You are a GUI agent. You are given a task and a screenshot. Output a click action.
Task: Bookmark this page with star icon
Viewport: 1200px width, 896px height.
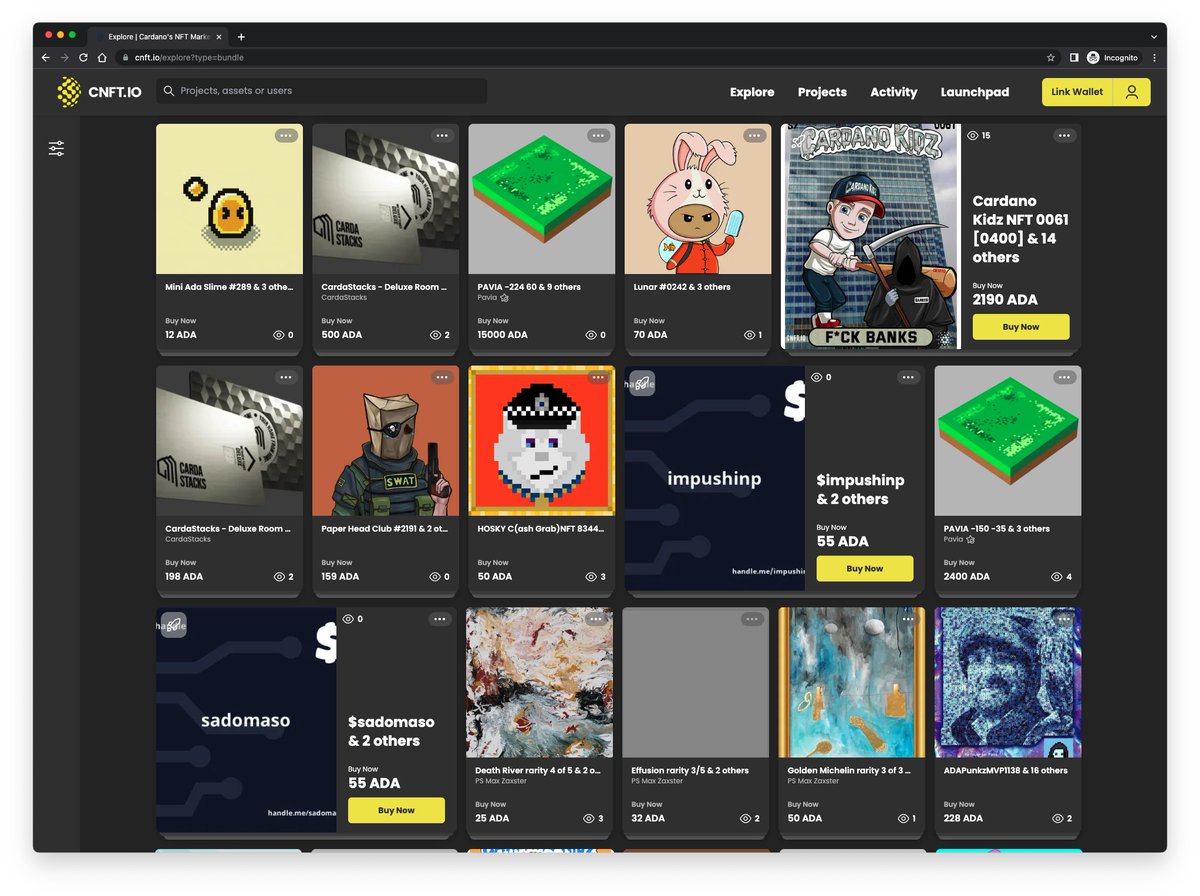click(1051, 58)
